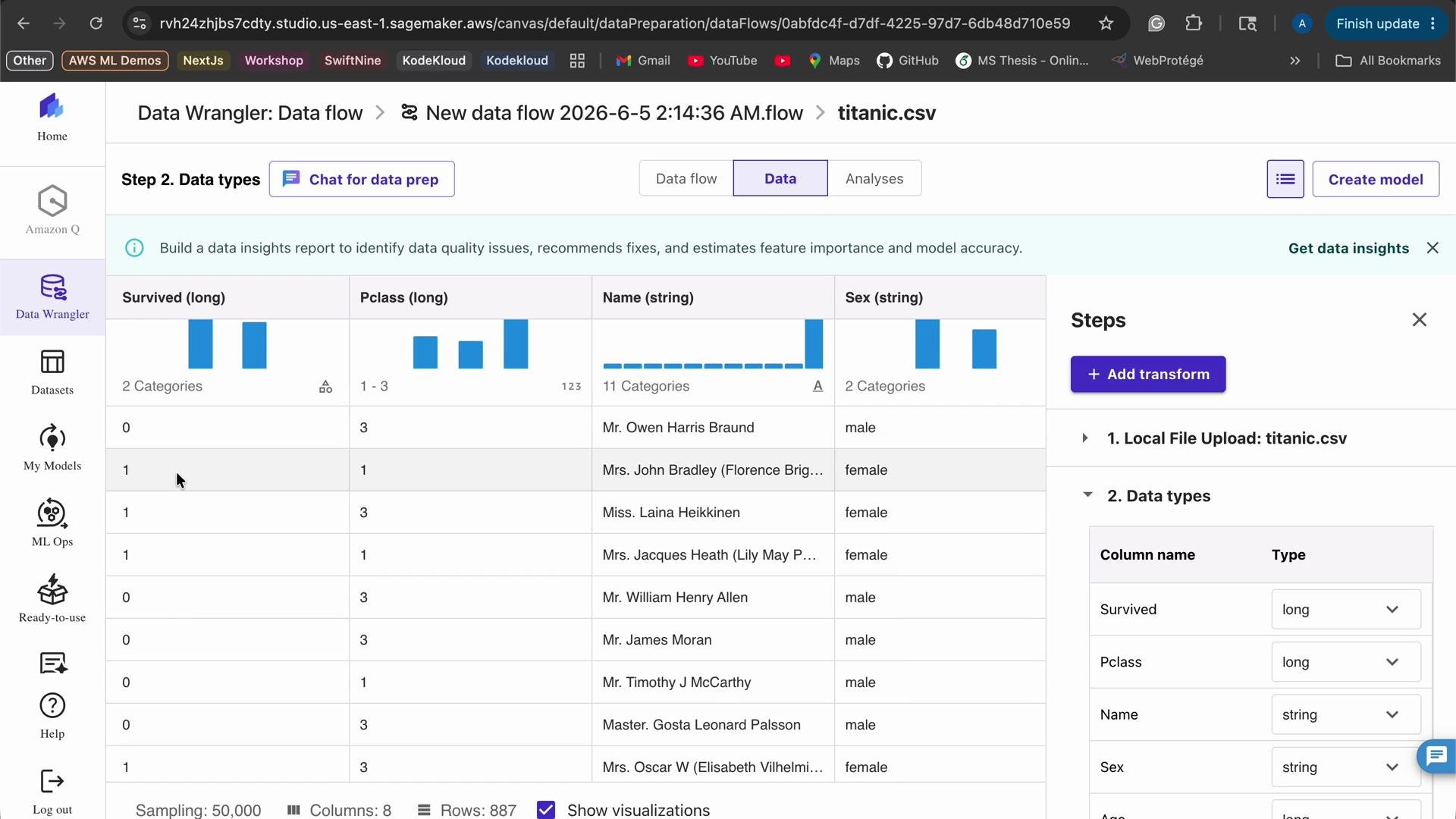Open the floating chat bubble icon
This screenshot has width=1456, height=819.
1436,756
